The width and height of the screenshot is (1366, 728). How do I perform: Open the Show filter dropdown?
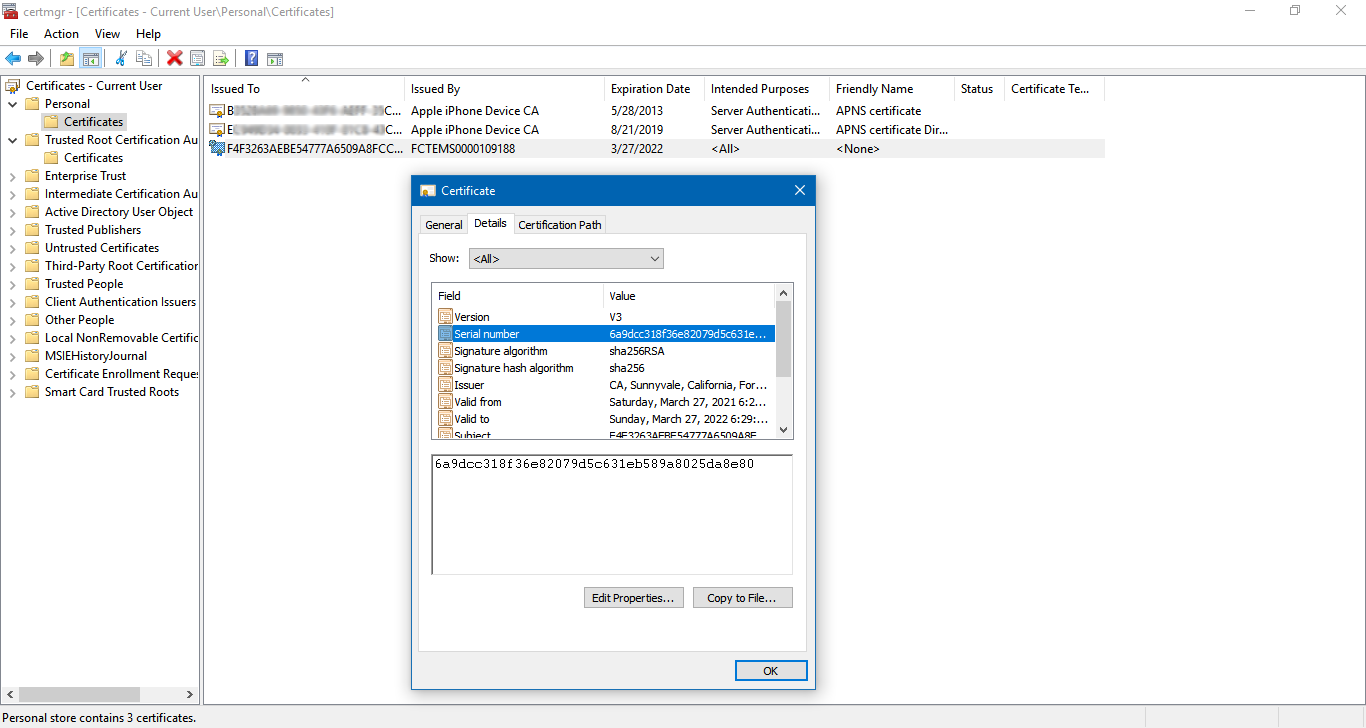point(565,259)
